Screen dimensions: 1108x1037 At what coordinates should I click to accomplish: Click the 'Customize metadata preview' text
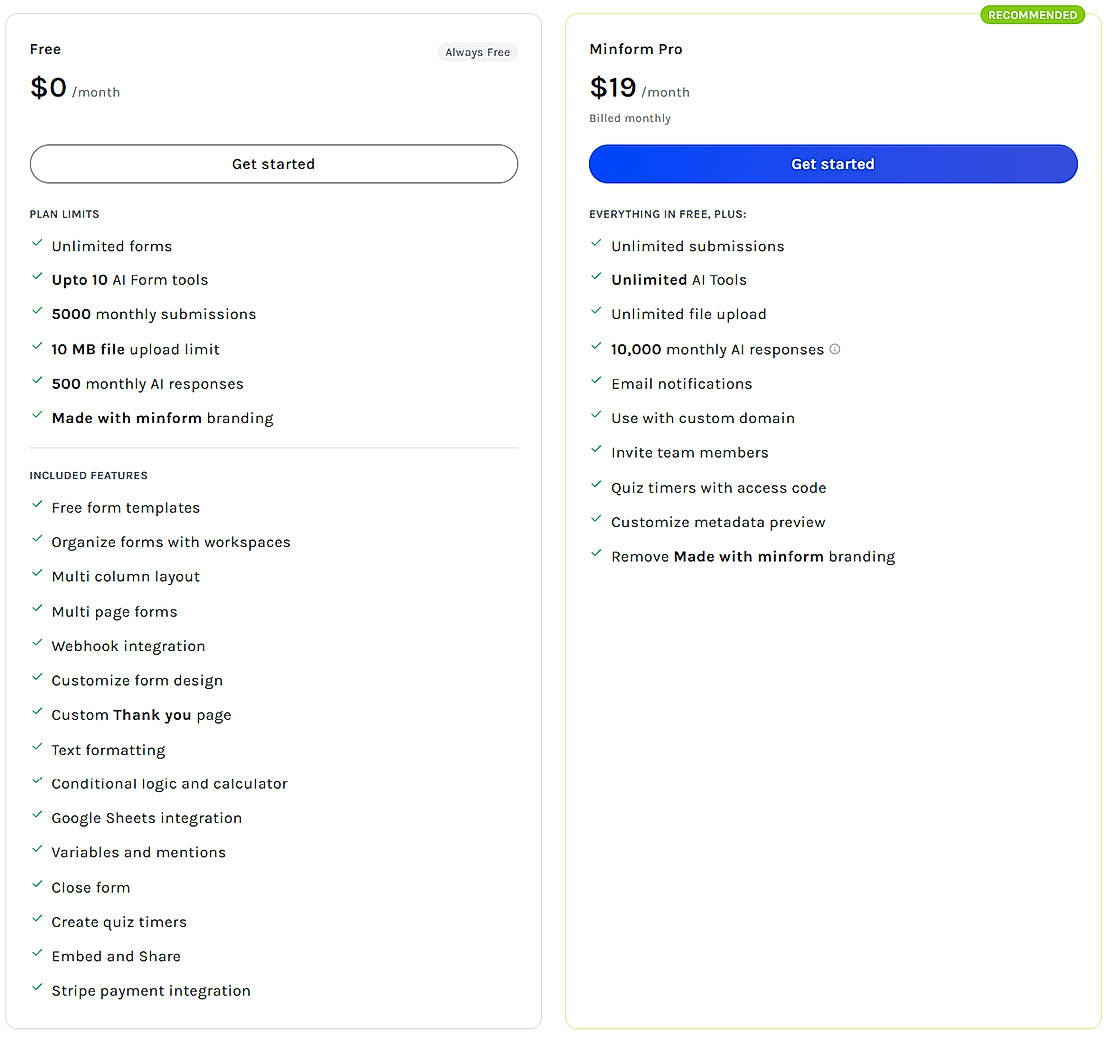click(x=719, y=523)
